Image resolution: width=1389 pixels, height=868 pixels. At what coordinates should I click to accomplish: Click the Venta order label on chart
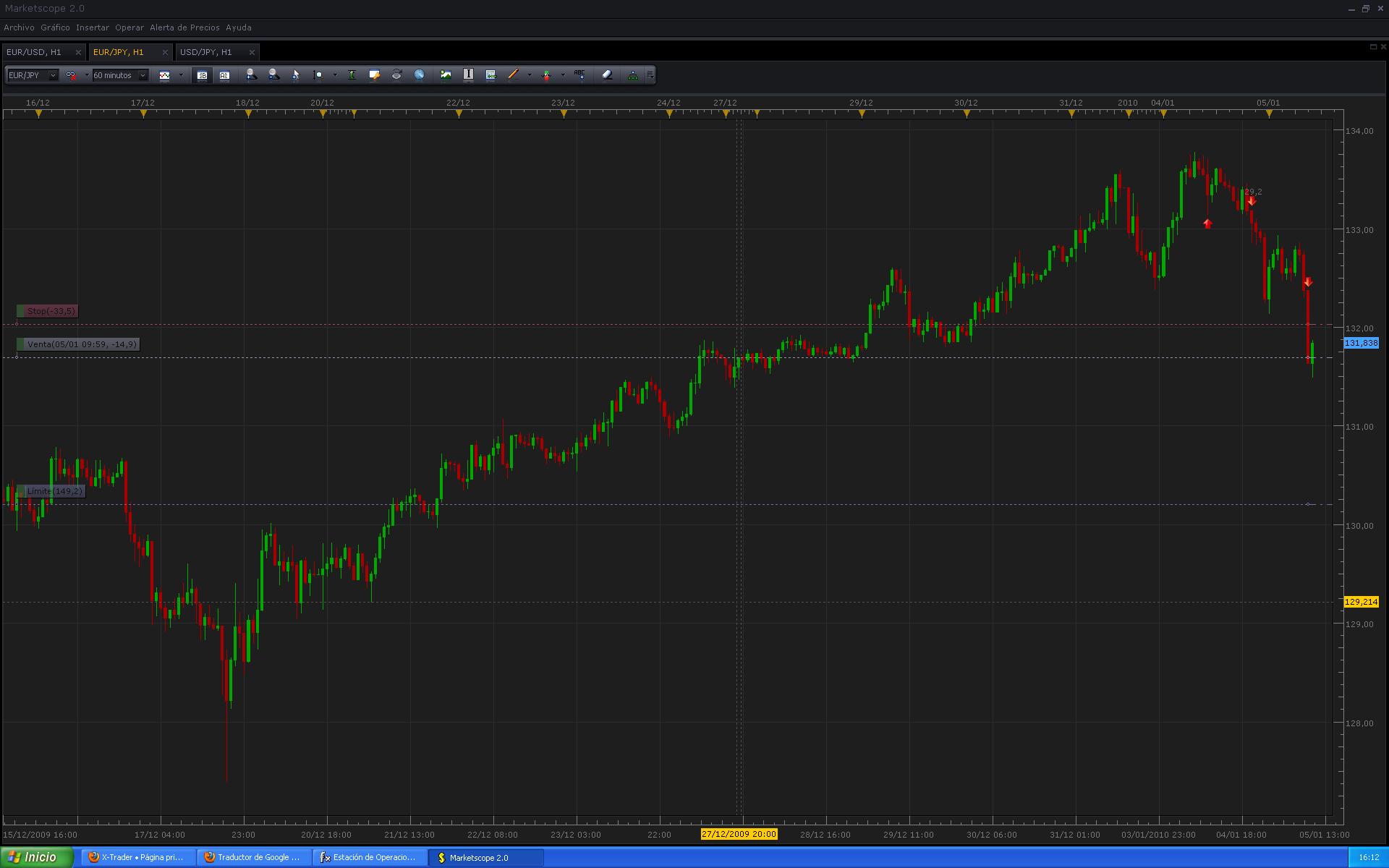point(80,344)
